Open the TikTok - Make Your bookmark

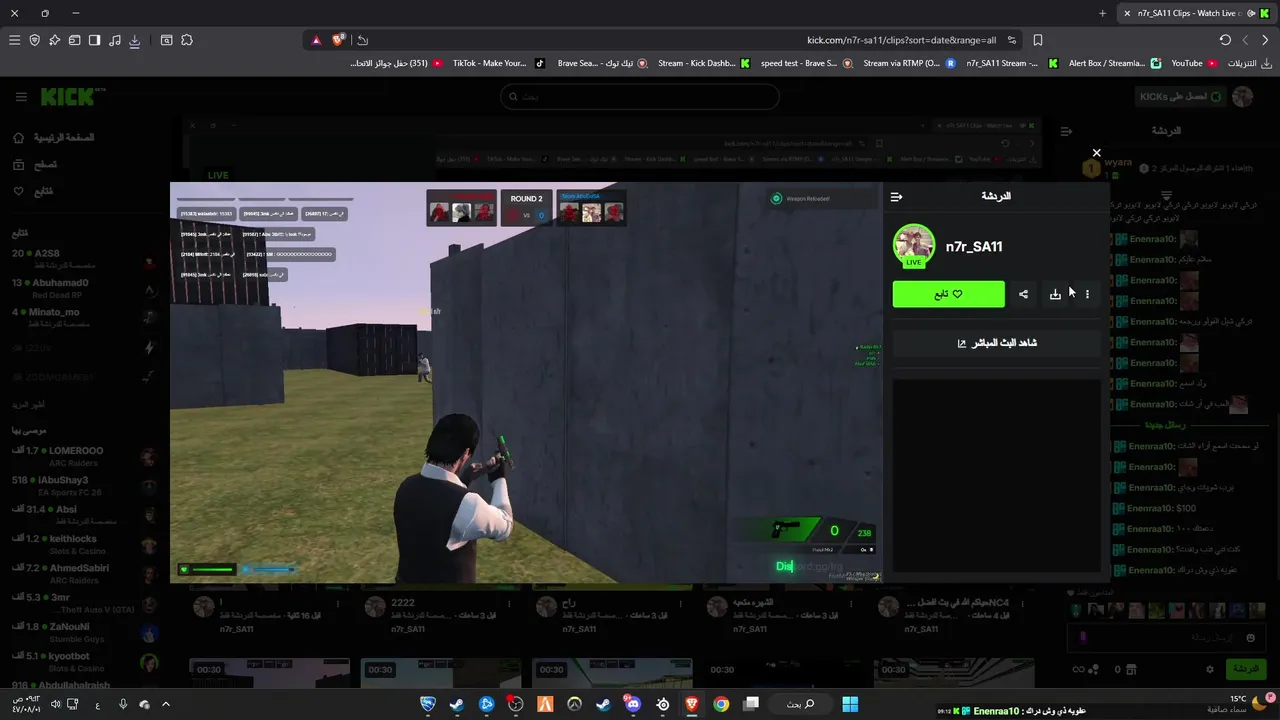[x=498, y=63]
